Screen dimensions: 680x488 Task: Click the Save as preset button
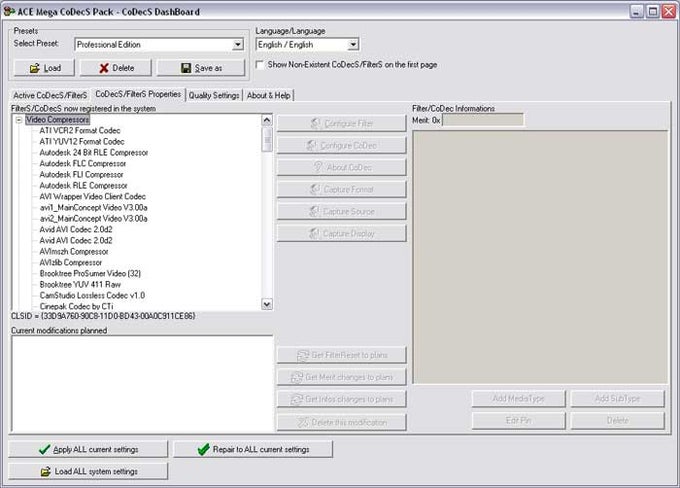pyautogui.click(x=201, y=68)
